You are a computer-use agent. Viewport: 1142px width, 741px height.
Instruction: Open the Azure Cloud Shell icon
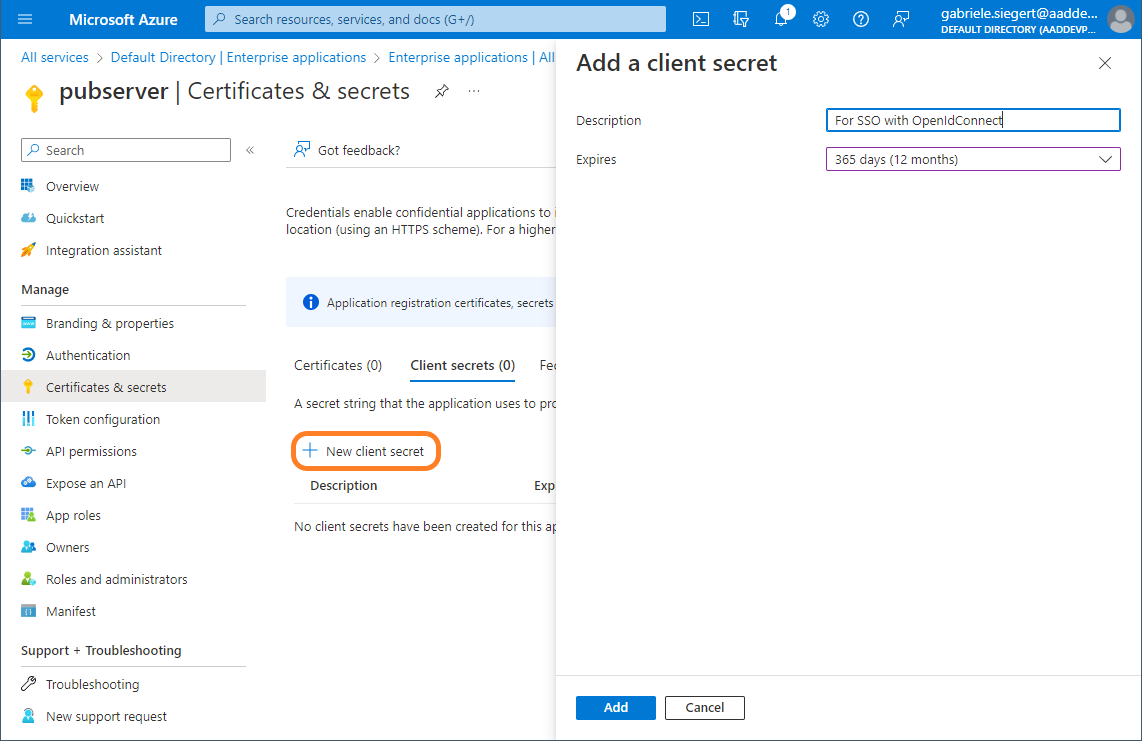[x=702, y=19]
